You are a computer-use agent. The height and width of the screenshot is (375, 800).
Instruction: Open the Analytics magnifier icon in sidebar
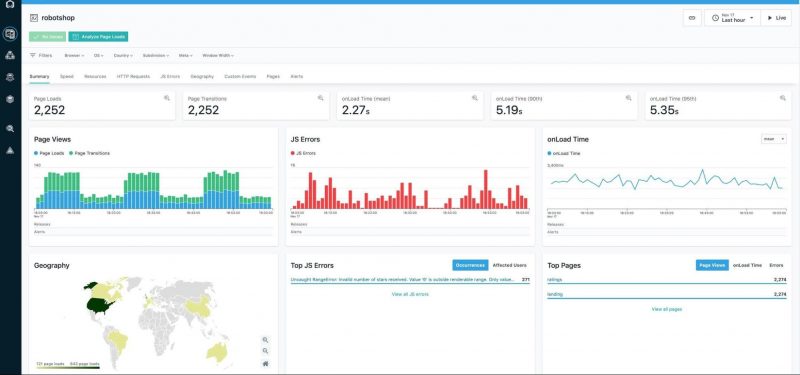(10, 129)
